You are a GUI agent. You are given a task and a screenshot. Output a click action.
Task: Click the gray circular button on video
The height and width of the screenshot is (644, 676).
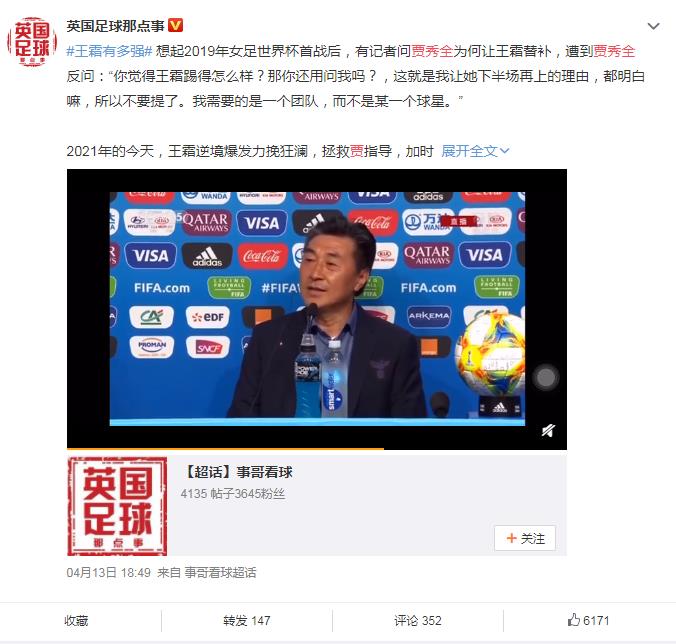(546, 378)
